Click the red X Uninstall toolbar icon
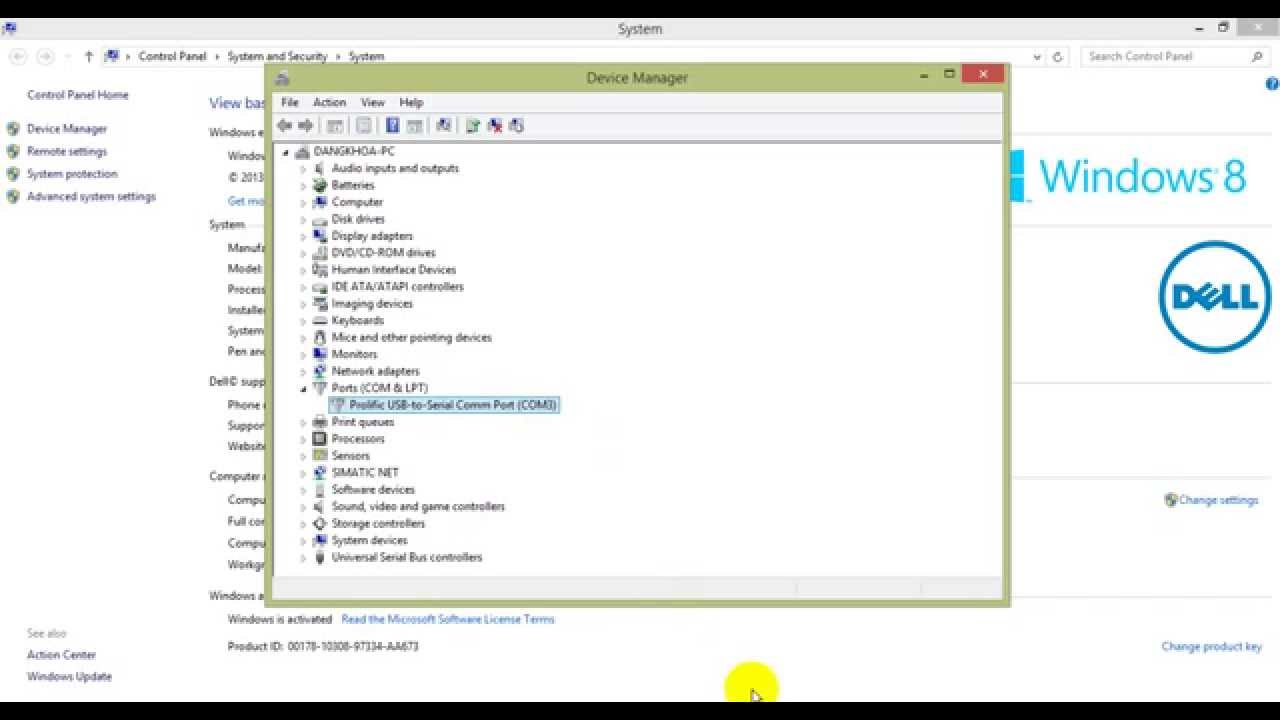The image size is (1280, 720). pyautogui.click(x=495, y=125)
